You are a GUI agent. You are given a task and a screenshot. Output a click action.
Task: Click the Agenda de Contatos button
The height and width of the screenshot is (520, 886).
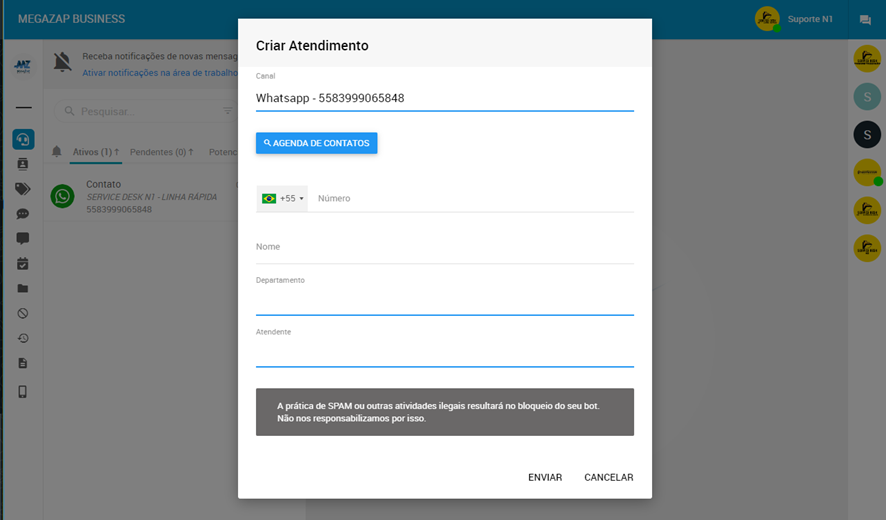click(x=316, y=143)
